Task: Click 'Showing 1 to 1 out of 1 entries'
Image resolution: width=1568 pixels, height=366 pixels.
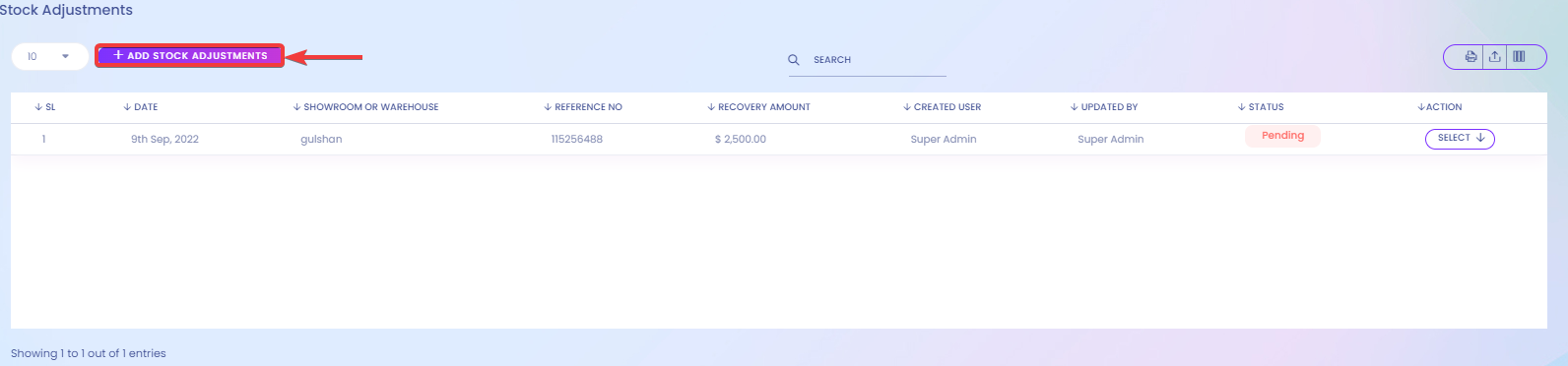Action: pyautogui.click(x=89, y=353)
